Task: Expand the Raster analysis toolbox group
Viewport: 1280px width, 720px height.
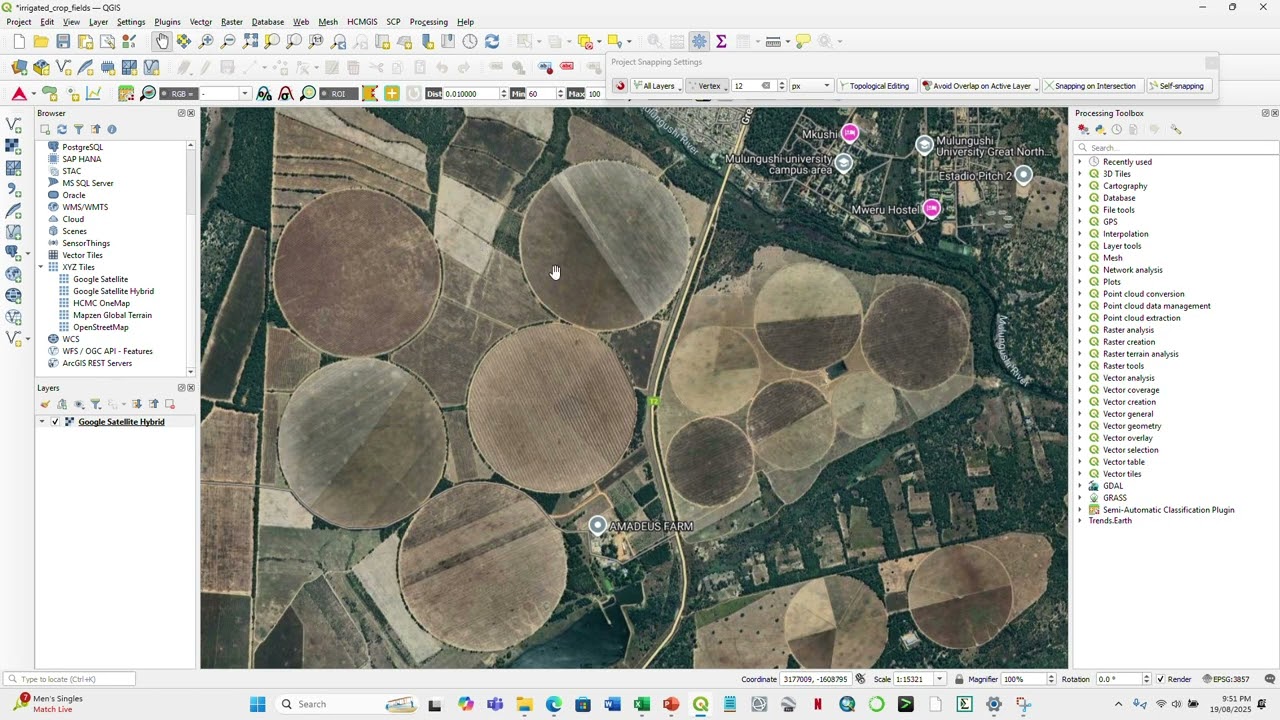Action: (x=1080, y=330)
